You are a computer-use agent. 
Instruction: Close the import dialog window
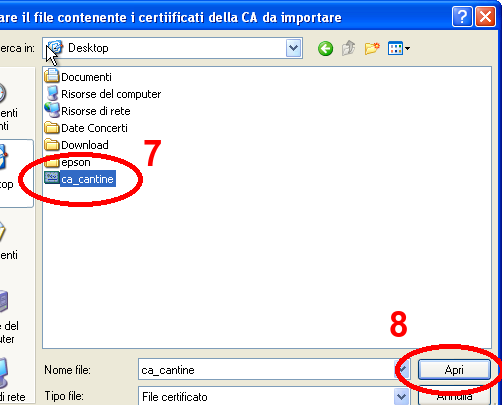[485, 16]
